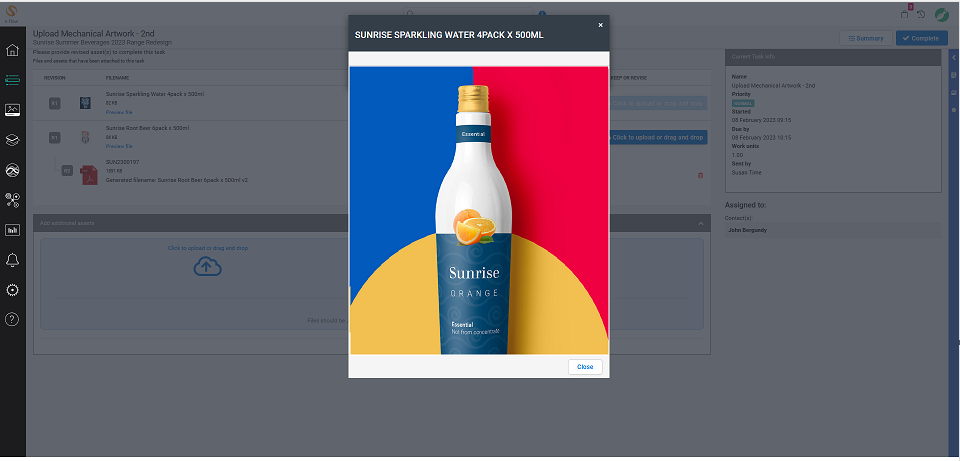The height and width of the screenshot is (461, 960).
Task: Open the image assets icon in sidebar
Action: (x=12, y=110)
